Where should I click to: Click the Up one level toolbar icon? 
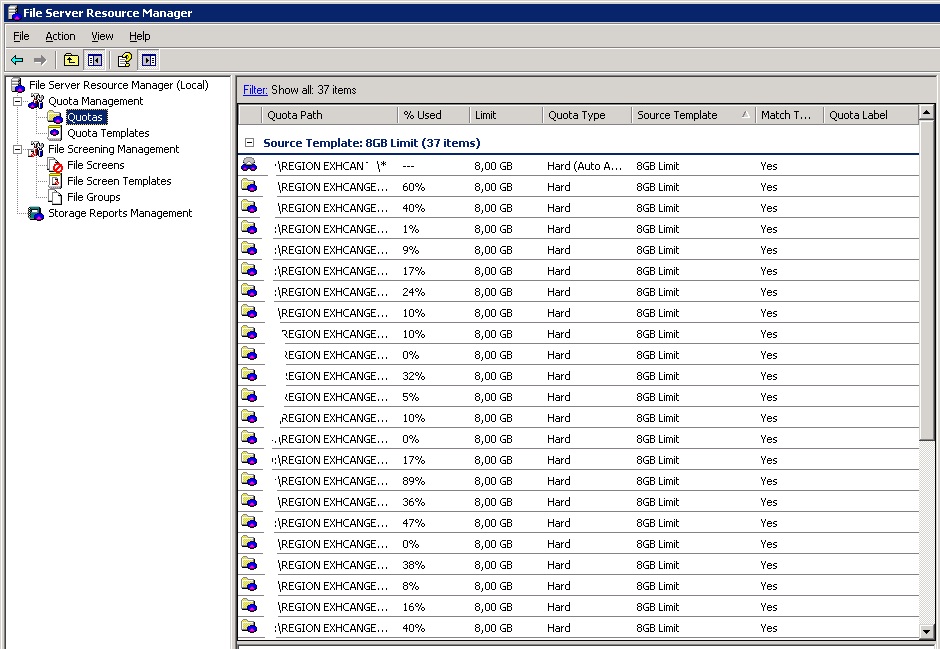(71, 60)
